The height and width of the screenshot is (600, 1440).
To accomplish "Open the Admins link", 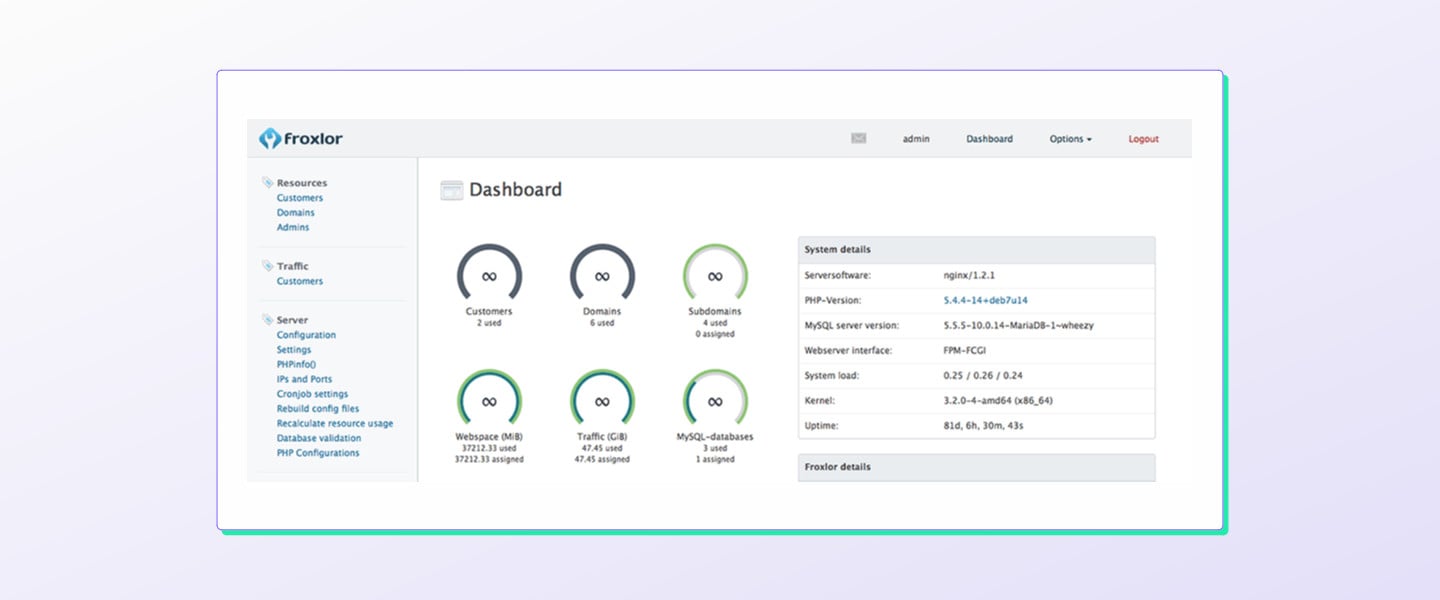I will (293, 227).
